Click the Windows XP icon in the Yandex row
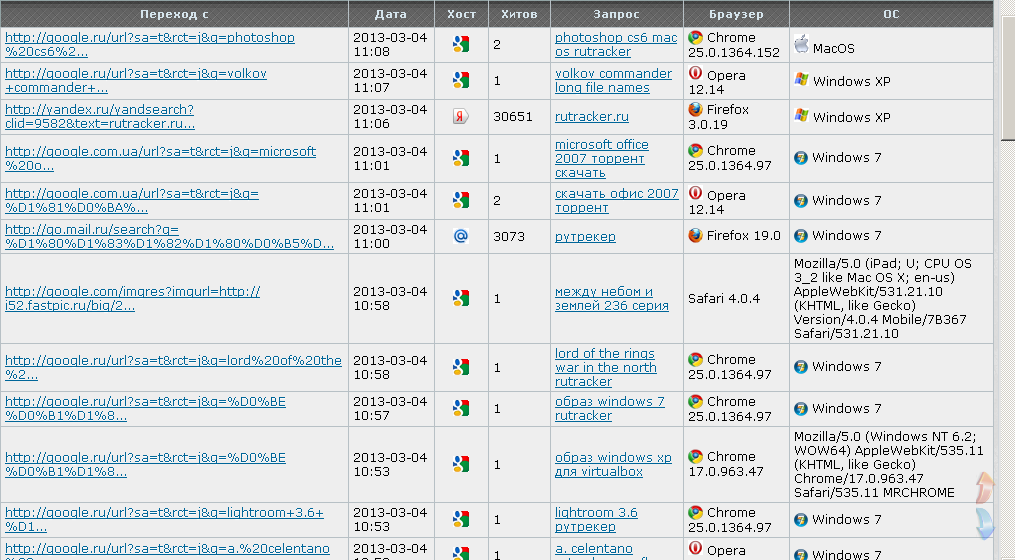Image resolution: width=1015 pixels, height=560 pixels. click(x=801, y=116)
